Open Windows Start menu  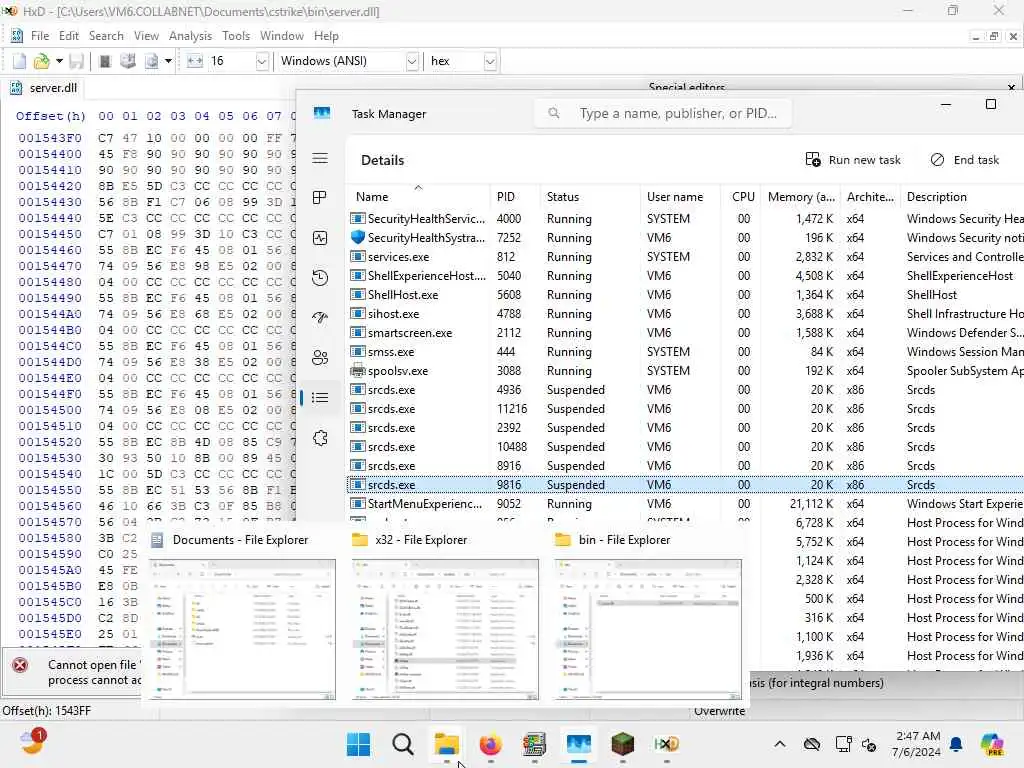[359, 744]
